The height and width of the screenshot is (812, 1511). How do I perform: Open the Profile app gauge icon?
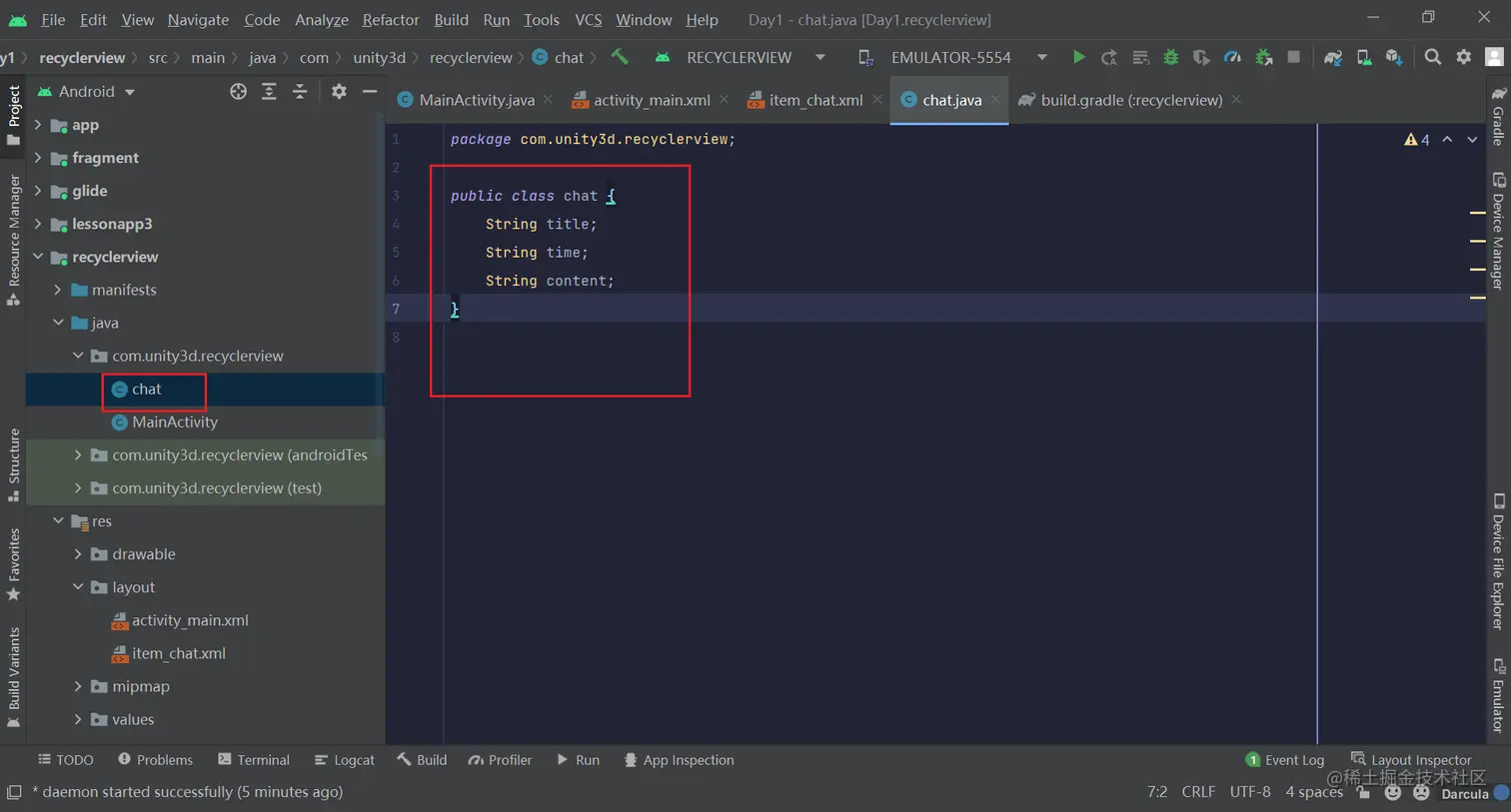point(1232,57)
